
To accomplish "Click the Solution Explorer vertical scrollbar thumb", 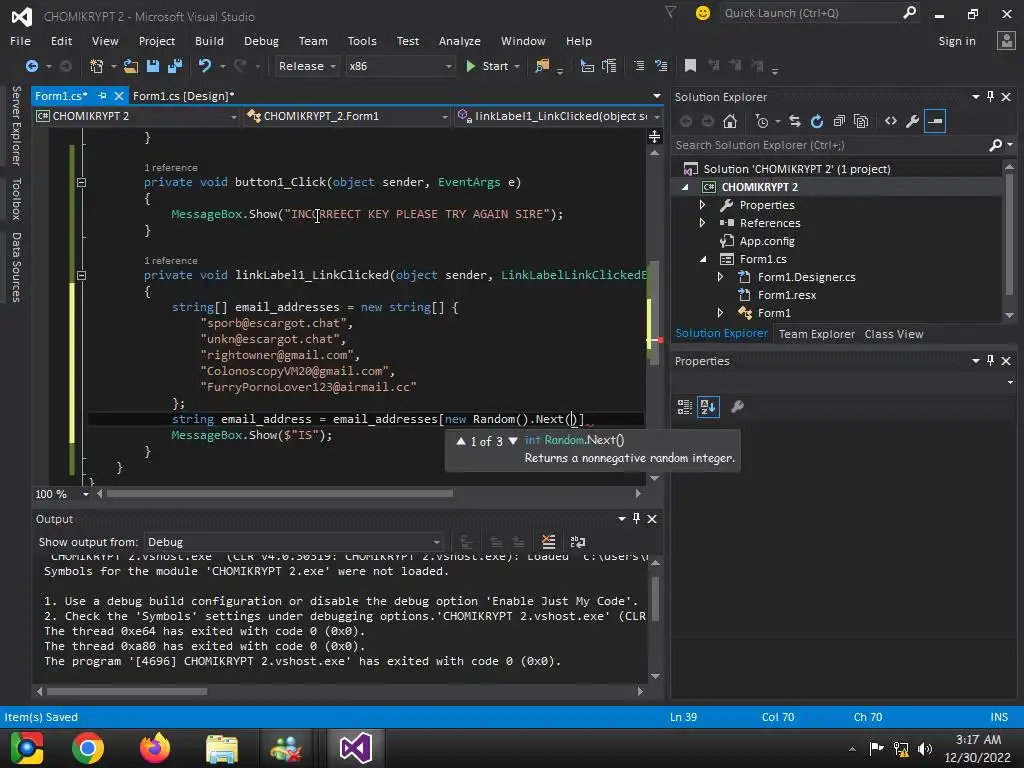I will pyautogui.click(x=1010, y=234).
